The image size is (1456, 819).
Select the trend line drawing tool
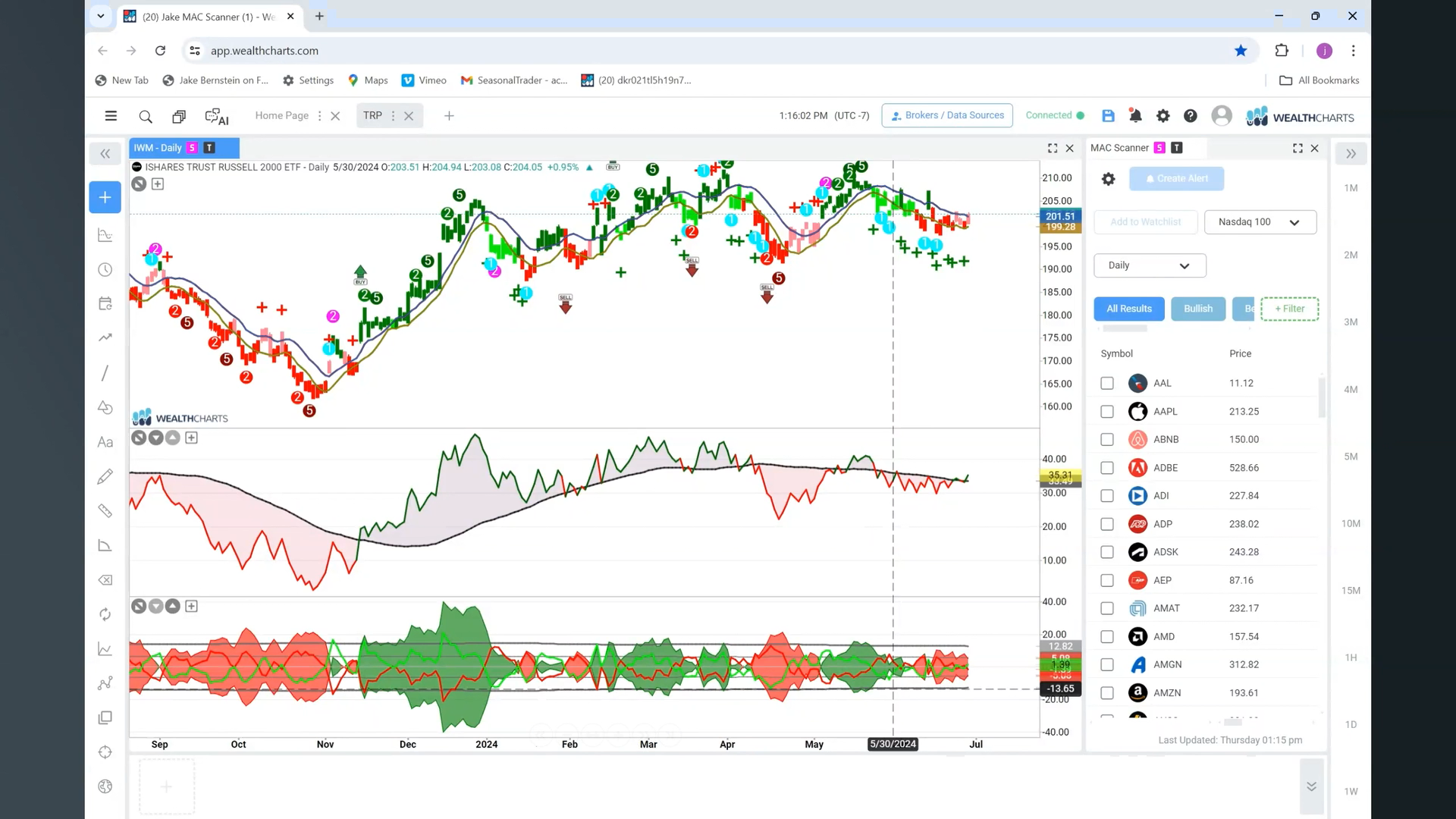pos(105,373)
